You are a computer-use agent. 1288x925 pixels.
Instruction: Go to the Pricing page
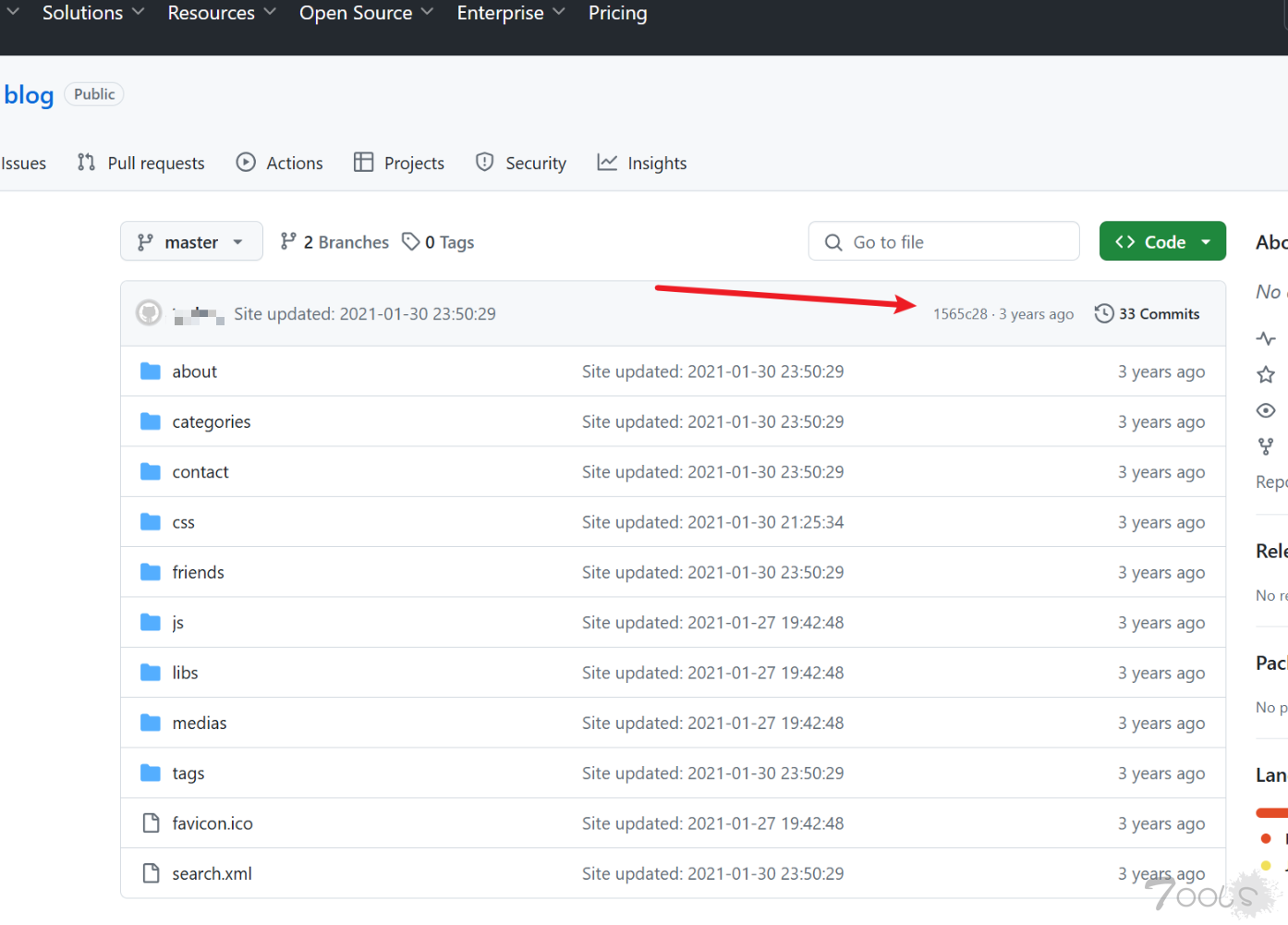618,13
